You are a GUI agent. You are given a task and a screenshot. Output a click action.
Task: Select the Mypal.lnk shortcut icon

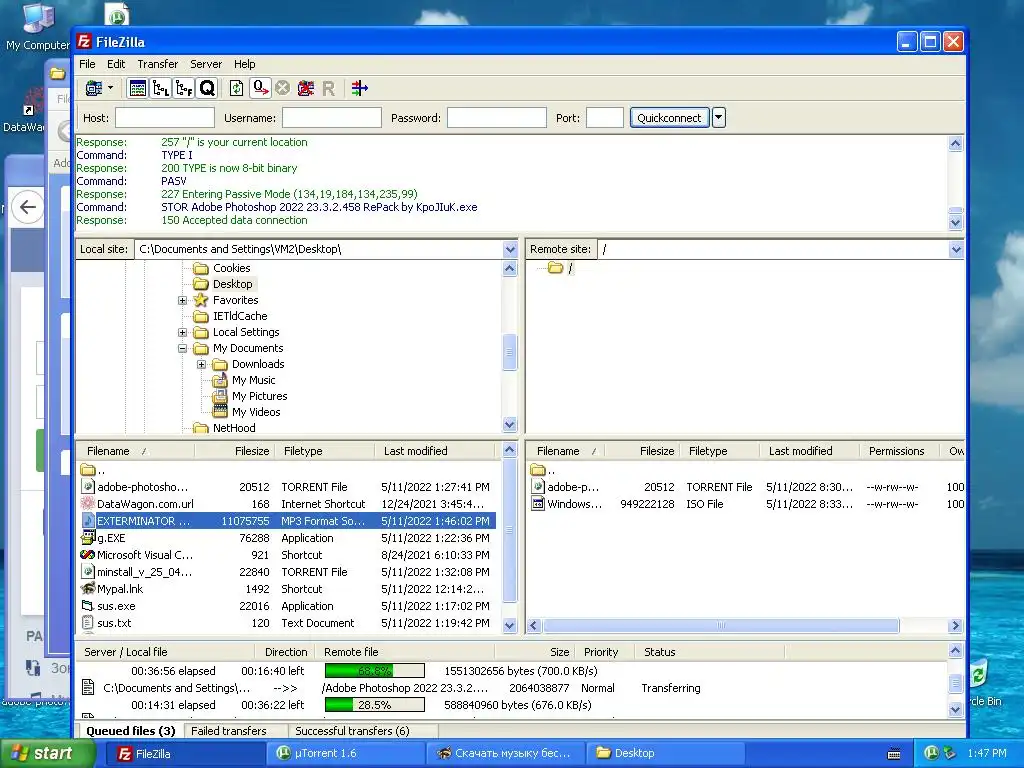88,589
